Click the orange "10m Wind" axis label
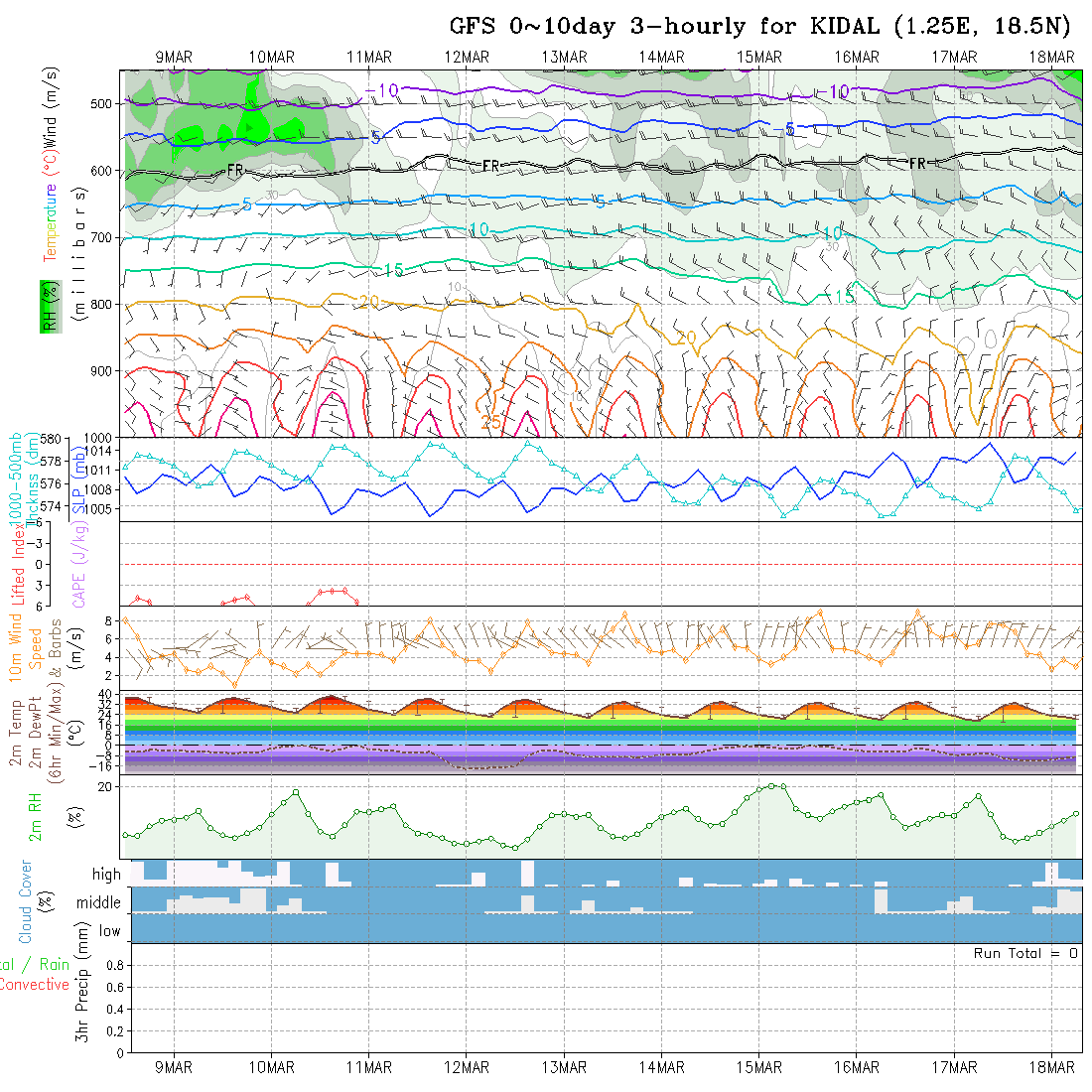1092x1092 pixels. [16, 648]
